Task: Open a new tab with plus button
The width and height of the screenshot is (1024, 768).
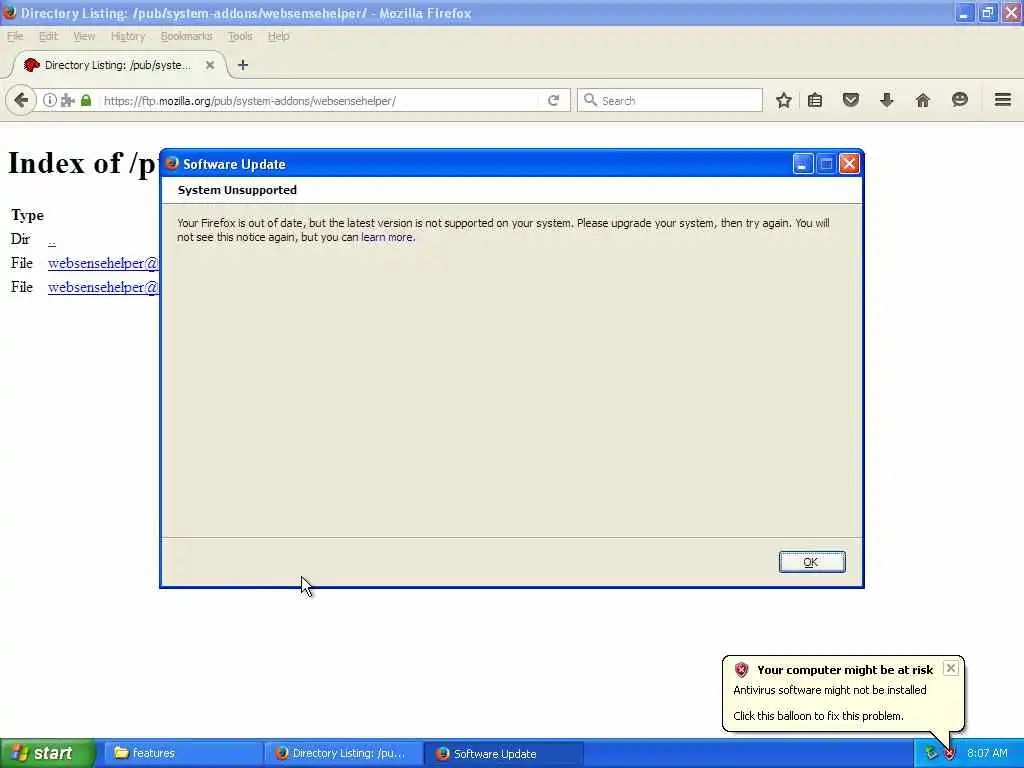Action: click(x=243, y=65)
